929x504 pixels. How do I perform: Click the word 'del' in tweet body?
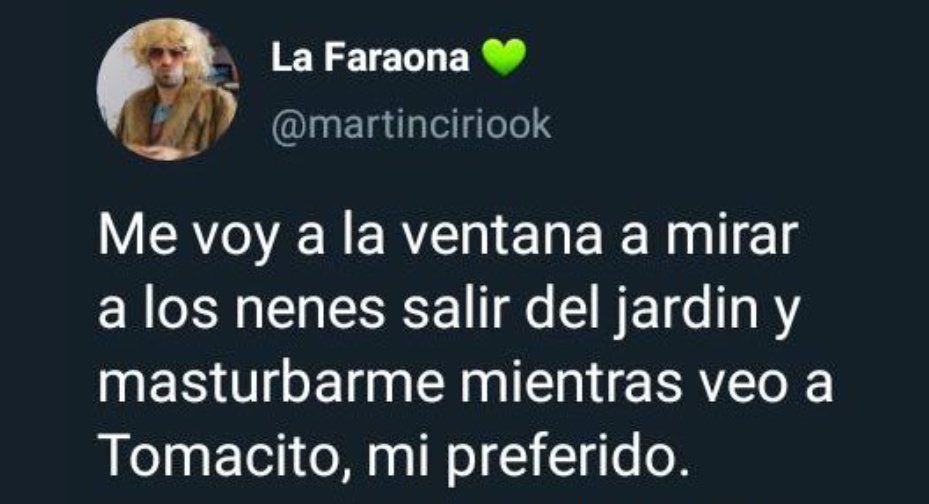tap(562, 309)
